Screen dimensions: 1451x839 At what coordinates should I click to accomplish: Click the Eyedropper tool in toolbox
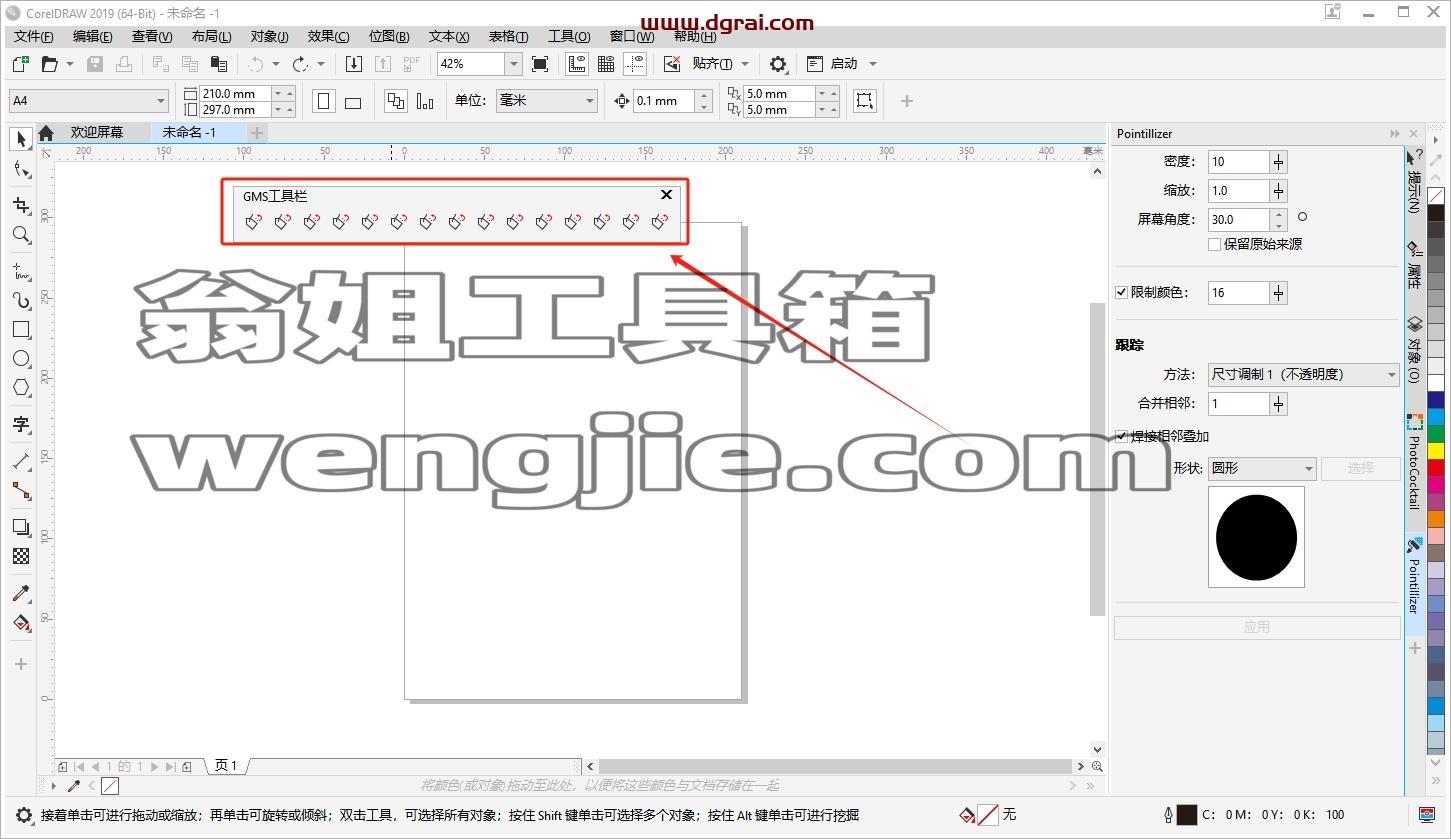(21, 593)
